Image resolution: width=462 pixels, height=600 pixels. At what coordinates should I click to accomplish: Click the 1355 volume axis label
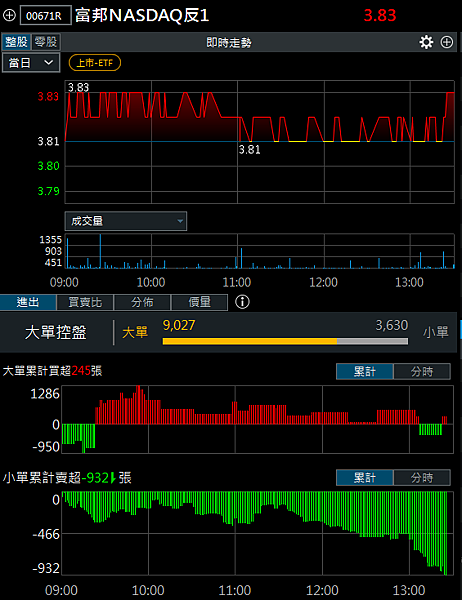tap(51, 240)
